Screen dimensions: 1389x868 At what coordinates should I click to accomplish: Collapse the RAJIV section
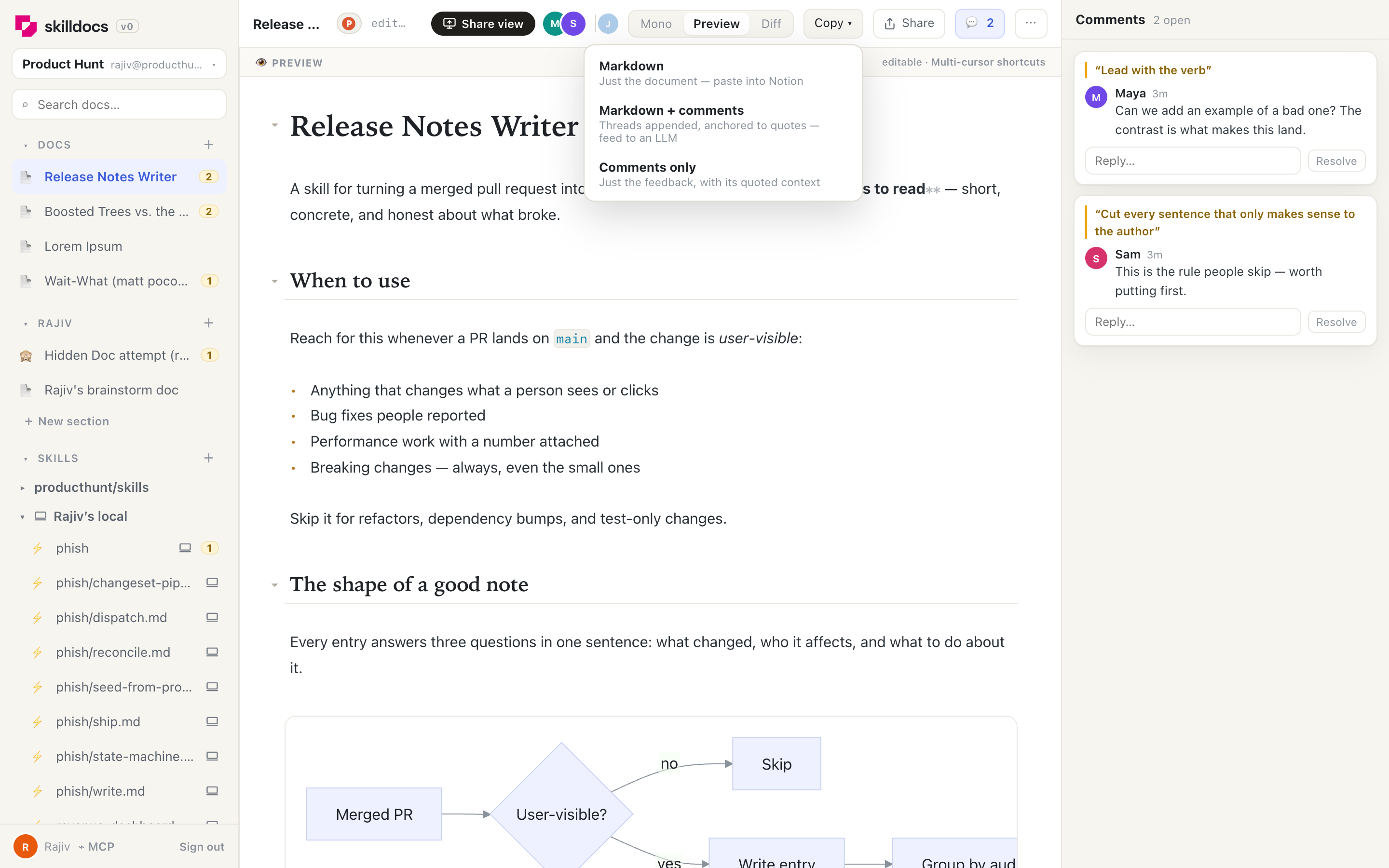tap(25, 325)
